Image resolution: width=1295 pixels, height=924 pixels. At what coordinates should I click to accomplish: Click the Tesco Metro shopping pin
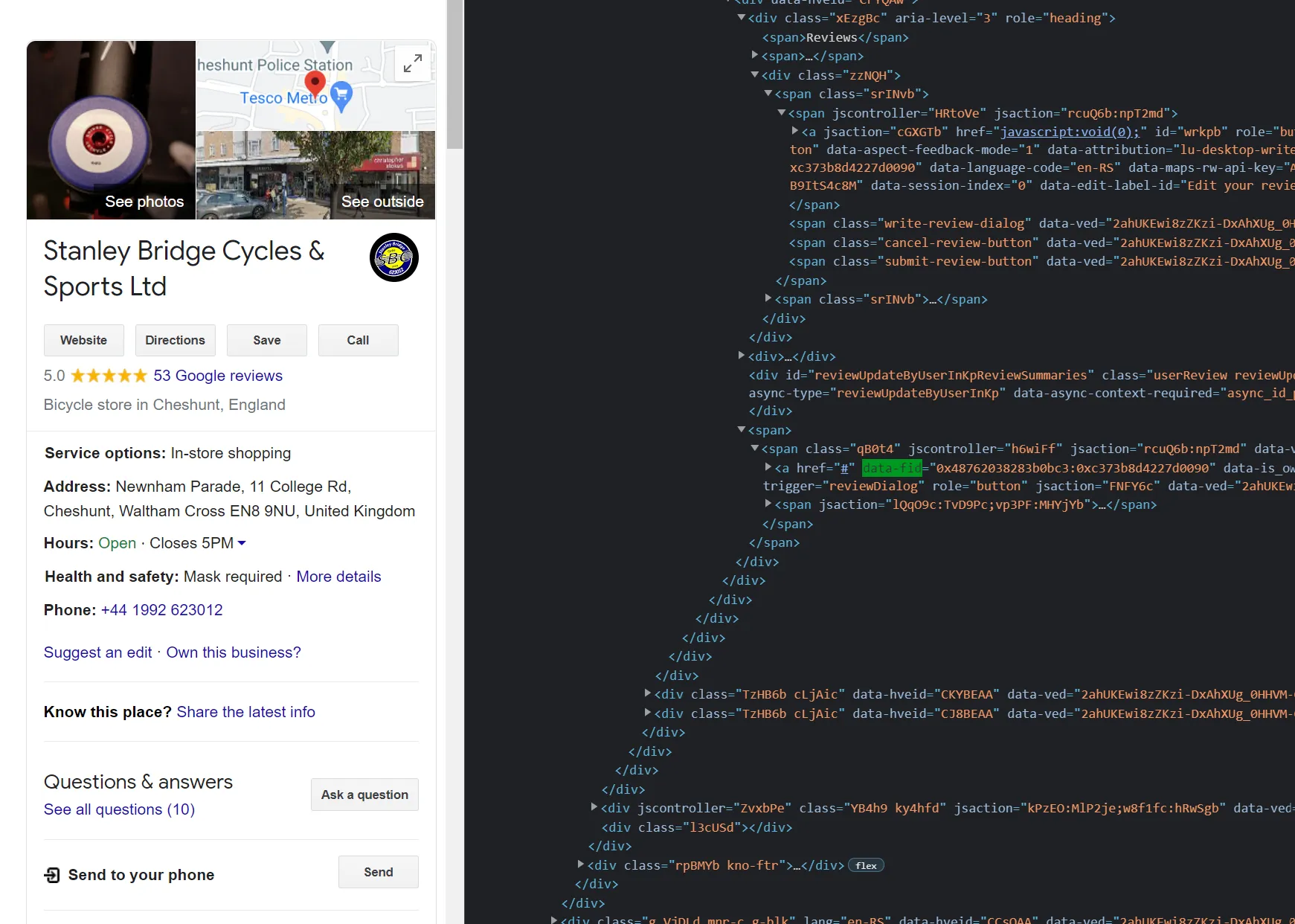[x=341, y=96]
